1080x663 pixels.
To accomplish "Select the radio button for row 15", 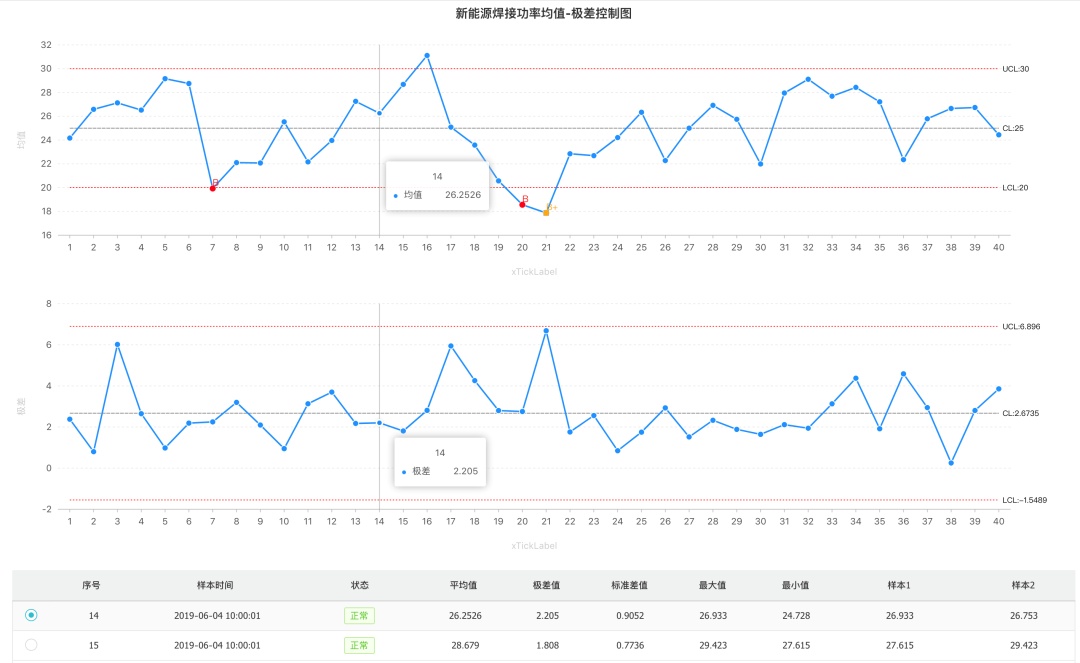I will 31,645.
